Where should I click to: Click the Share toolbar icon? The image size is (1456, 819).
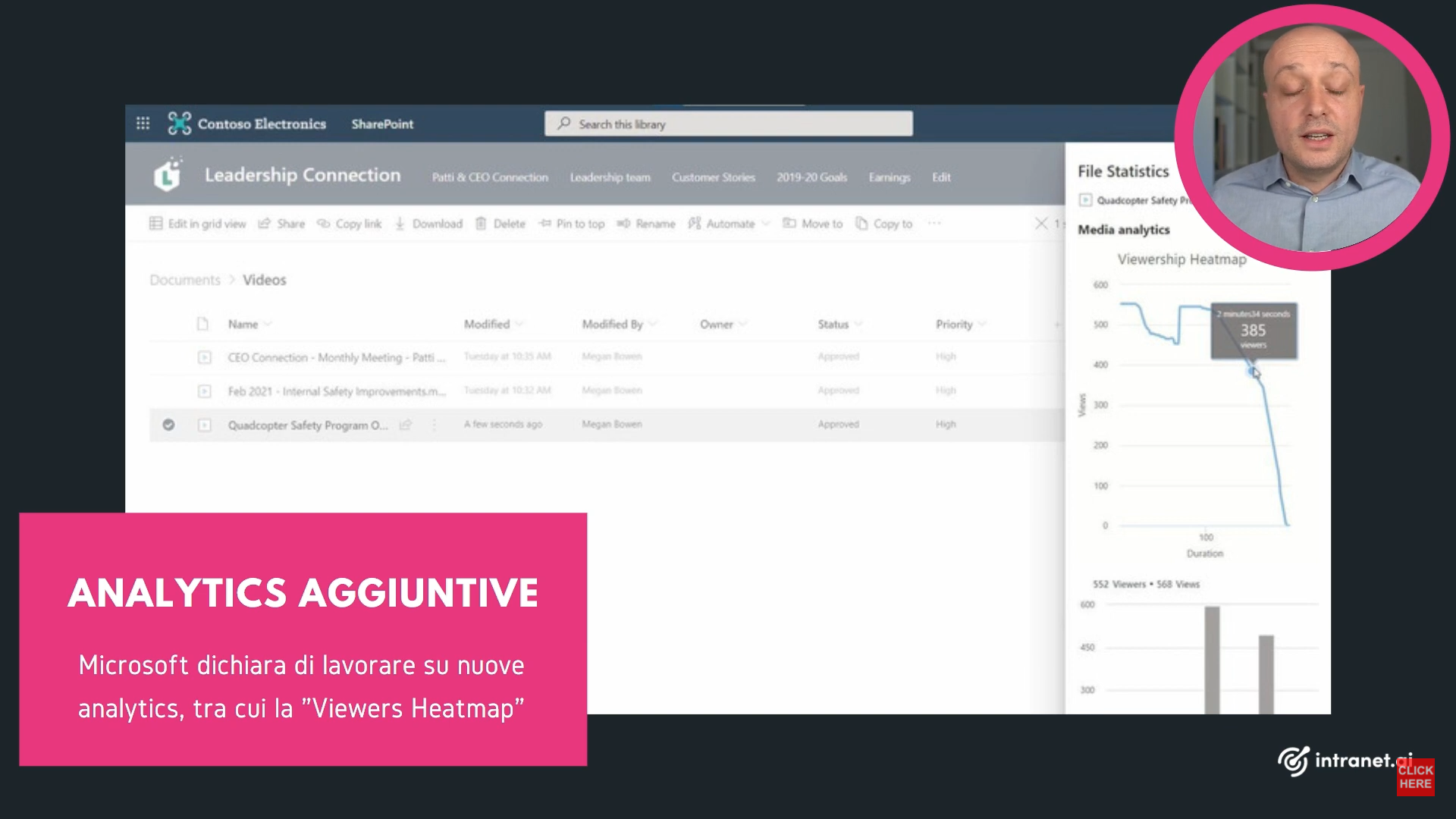pos(264,224)
